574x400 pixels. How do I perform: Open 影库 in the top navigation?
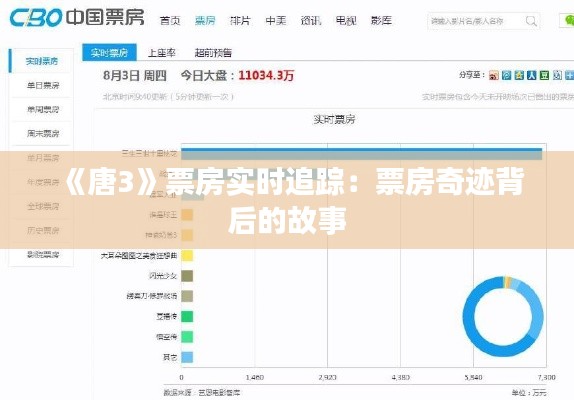tap(381, 20)
